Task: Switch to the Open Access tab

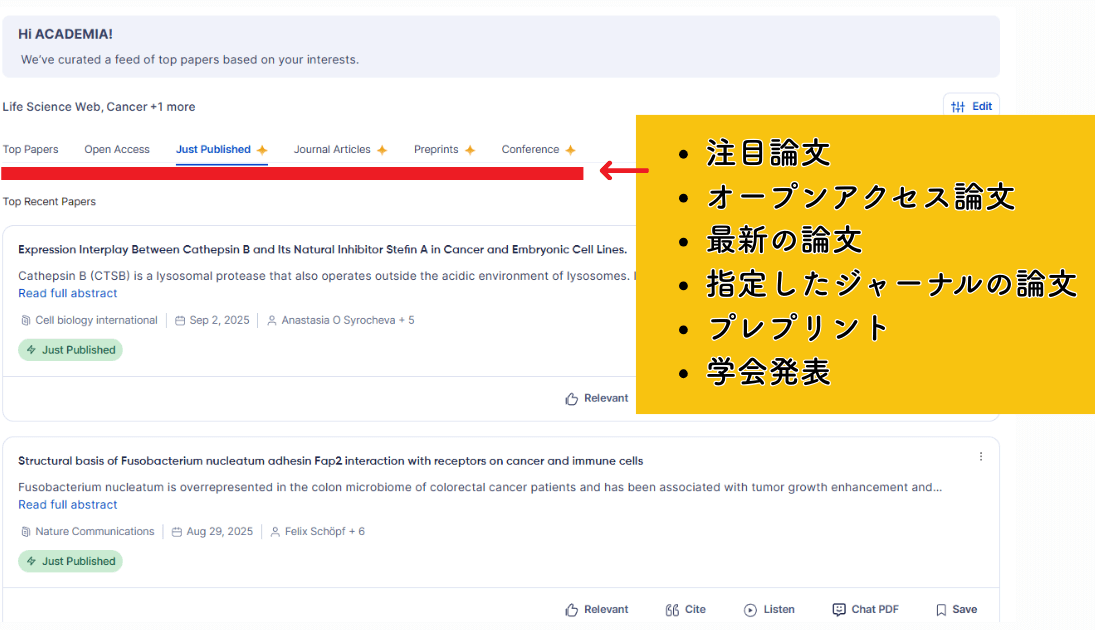Action: coord(117,149)
